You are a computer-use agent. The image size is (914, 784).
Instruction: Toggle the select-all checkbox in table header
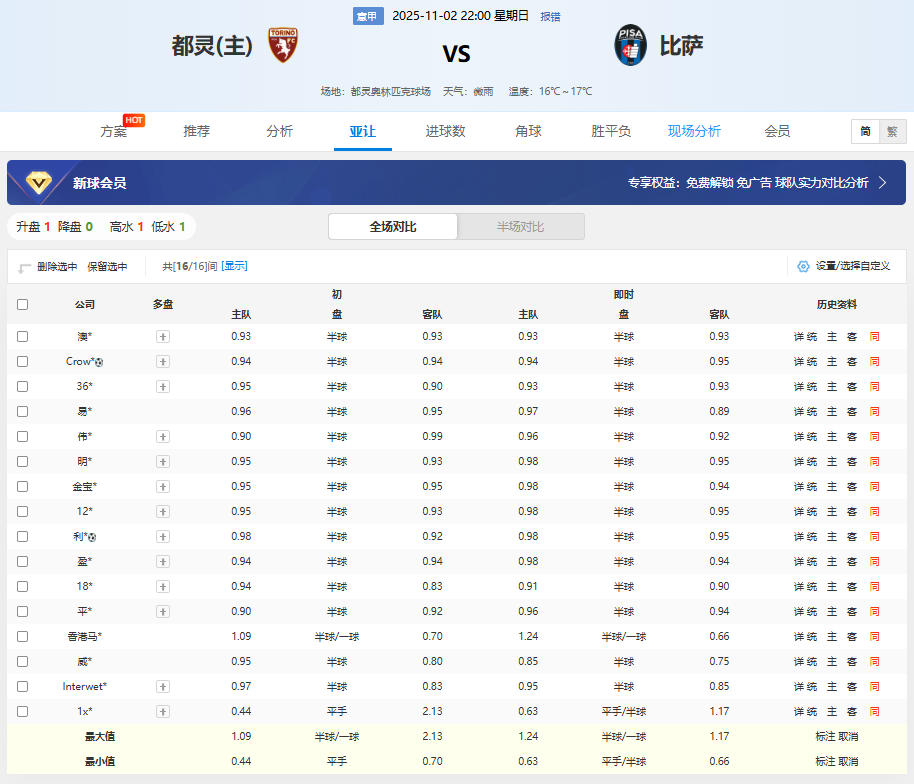(x=22, y=304)
